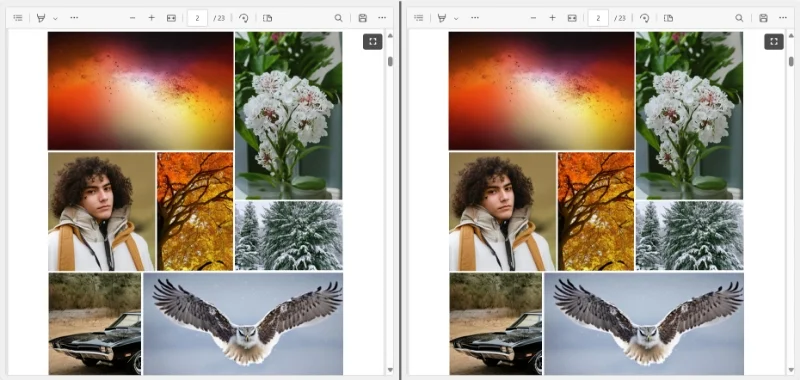Zoom in with plus in left viewer

(152, 18)
